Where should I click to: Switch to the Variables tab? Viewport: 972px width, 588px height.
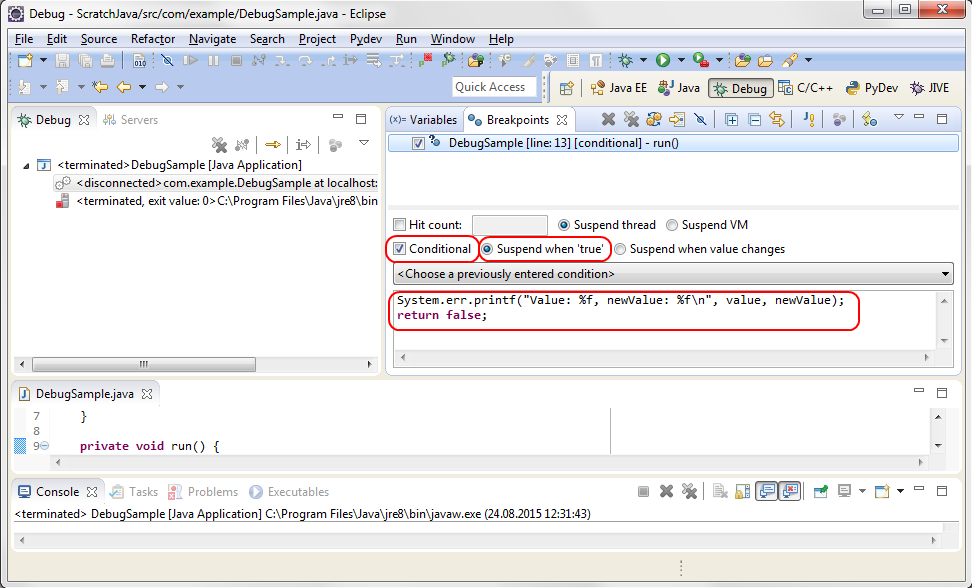click(x=423, y=120)
